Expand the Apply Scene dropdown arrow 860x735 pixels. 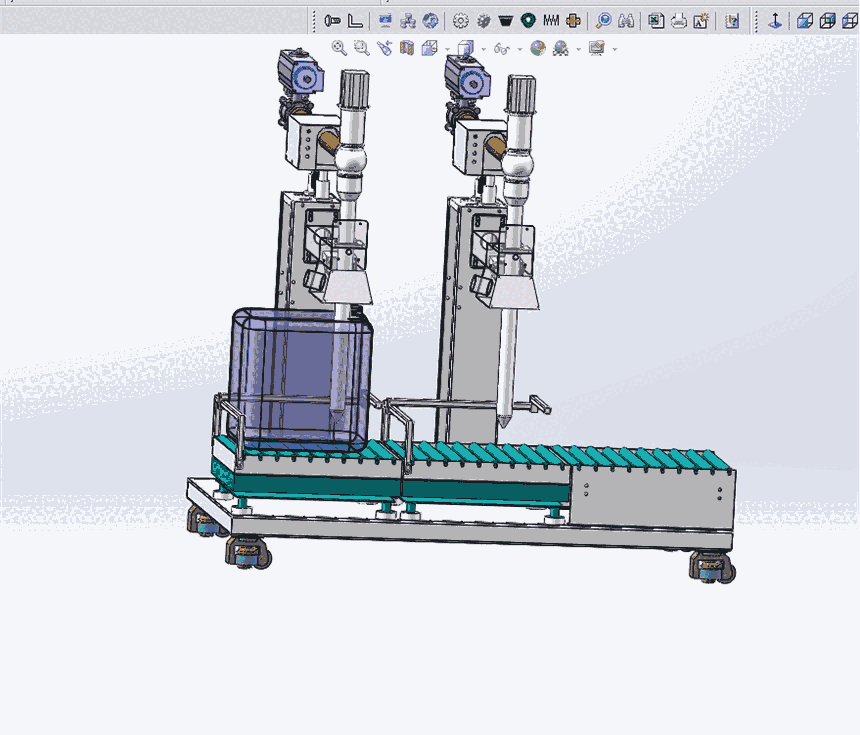[578, 48]
